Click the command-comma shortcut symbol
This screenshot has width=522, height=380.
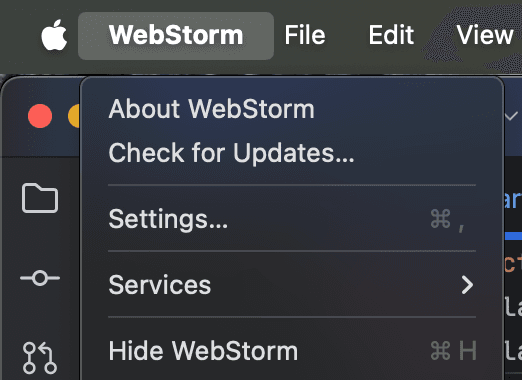(x=448, y=219)
